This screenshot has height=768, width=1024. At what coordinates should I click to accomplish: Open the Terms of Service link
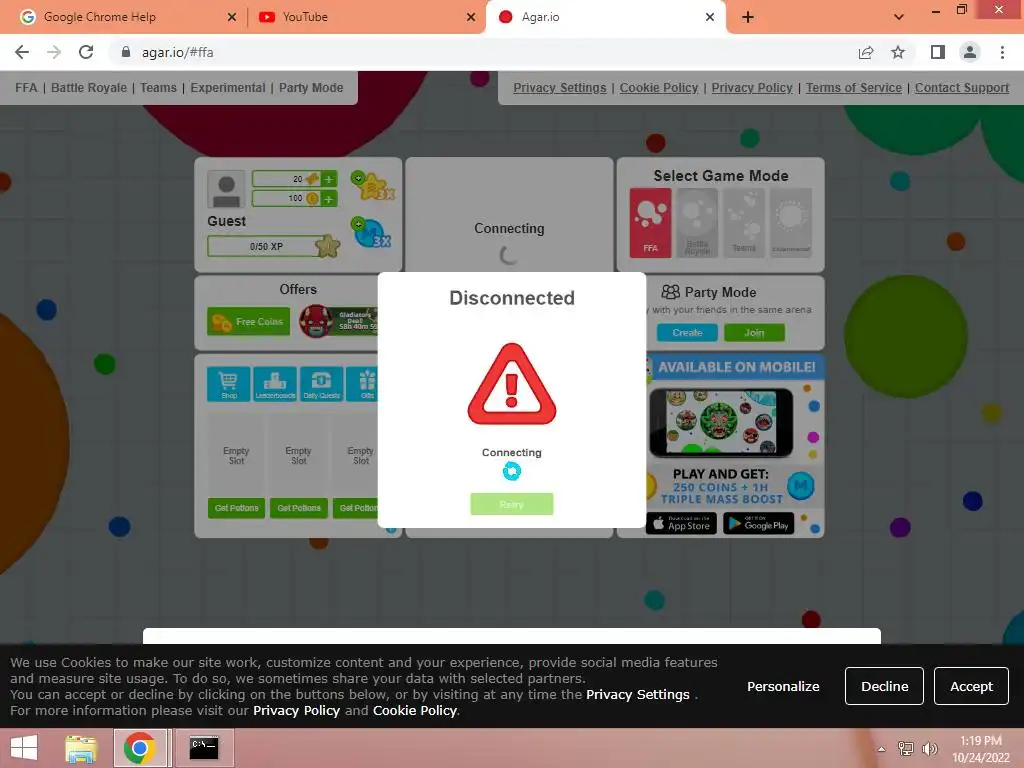click(854, 88)
